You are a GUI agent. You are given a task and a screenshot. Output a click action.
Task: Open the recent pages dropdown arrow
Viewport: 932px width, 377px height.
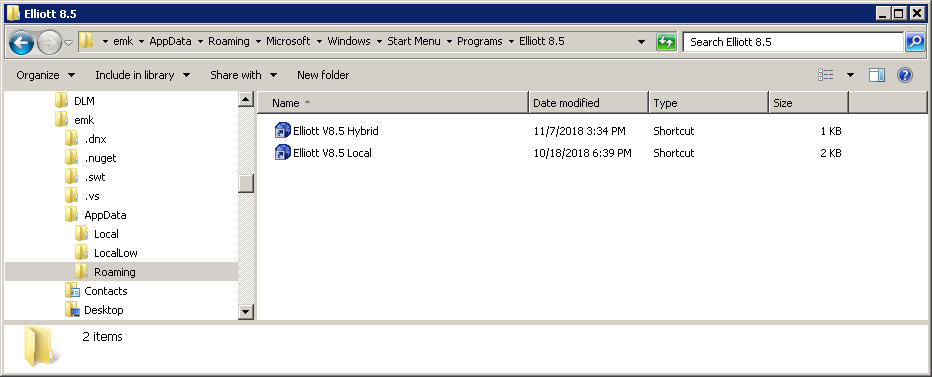tap(68, 43)
